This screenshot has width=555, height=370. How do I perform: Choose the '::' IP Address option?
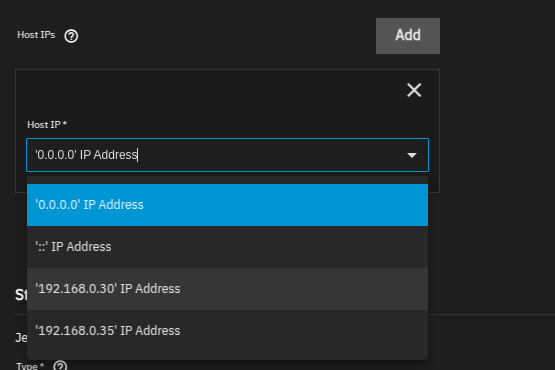(x=227, y=247)
